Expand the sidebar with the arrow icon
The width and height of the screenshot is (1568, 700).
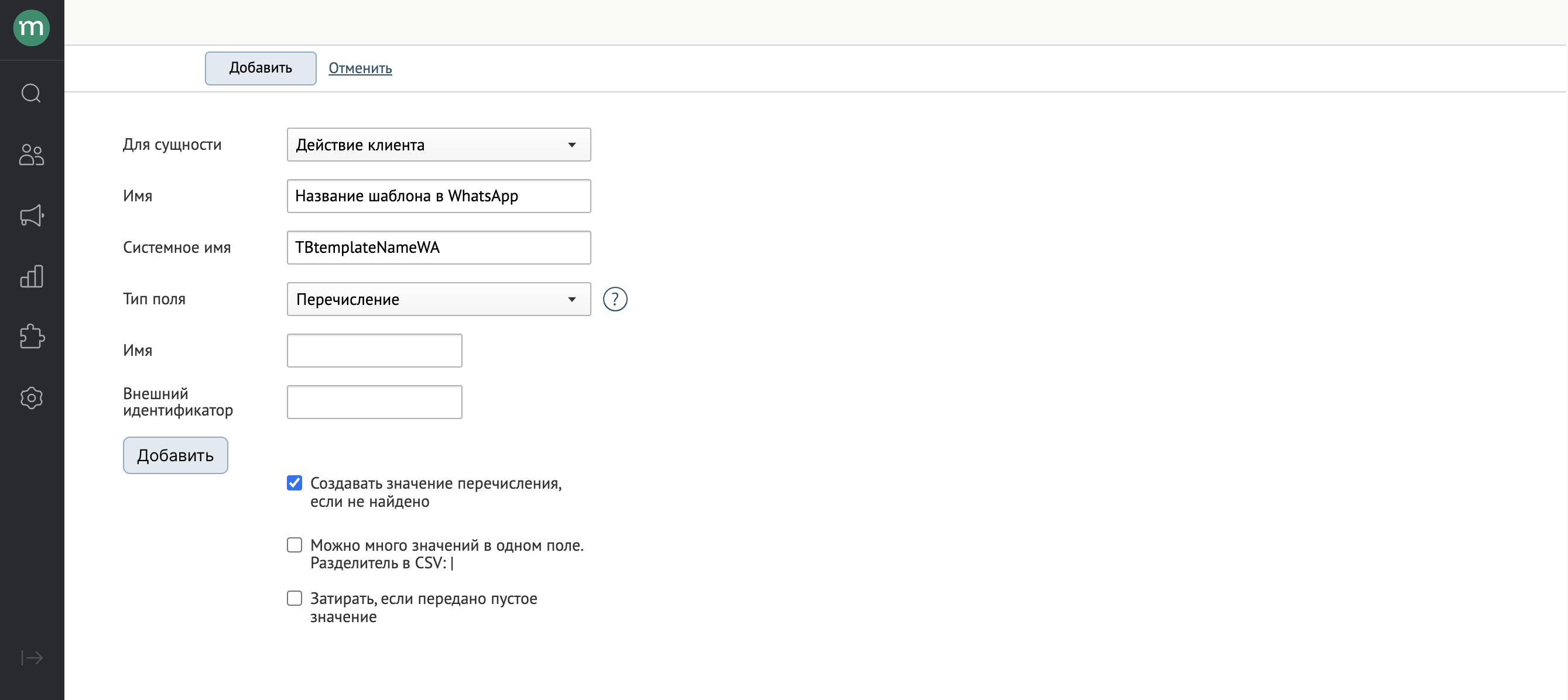coord(32,658)
